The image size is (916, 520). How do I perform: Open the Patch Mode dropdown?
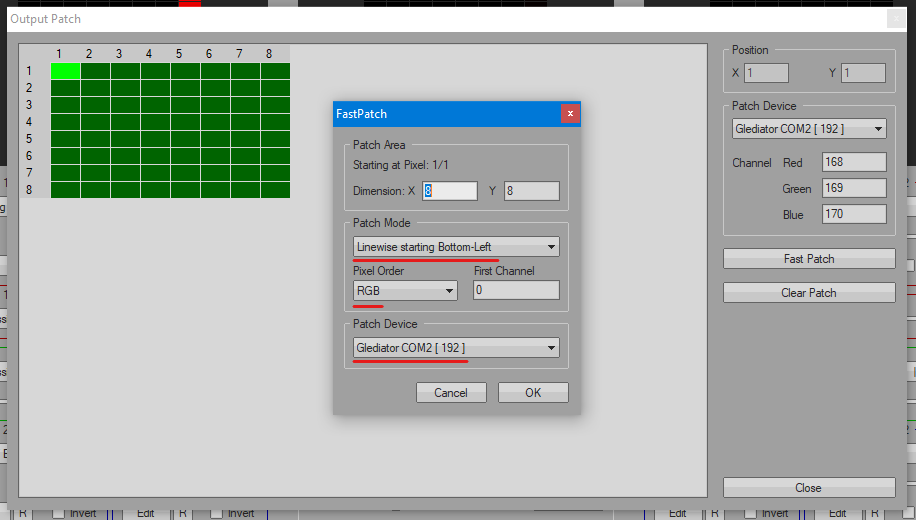point(456,247)
